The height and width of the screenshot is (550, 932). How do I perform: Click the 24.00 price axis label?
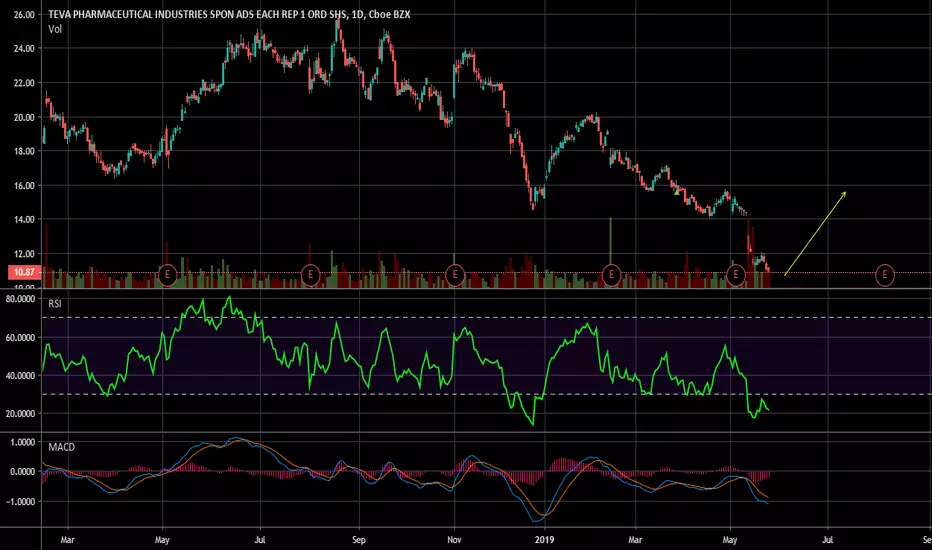(24, 49)
